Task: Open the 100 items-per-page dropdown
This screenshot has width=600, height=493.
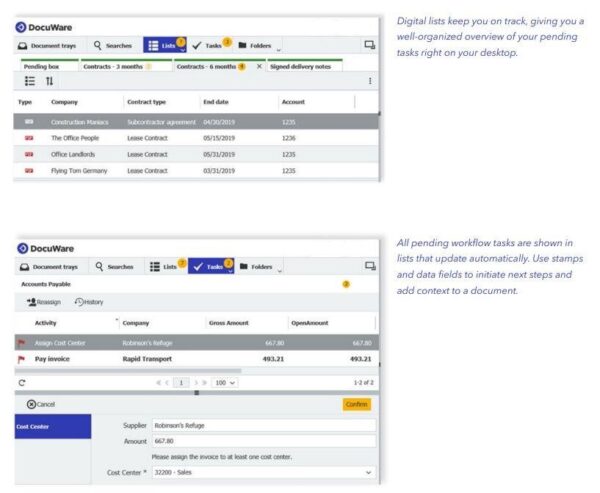Action: click(x=225, y=383)
